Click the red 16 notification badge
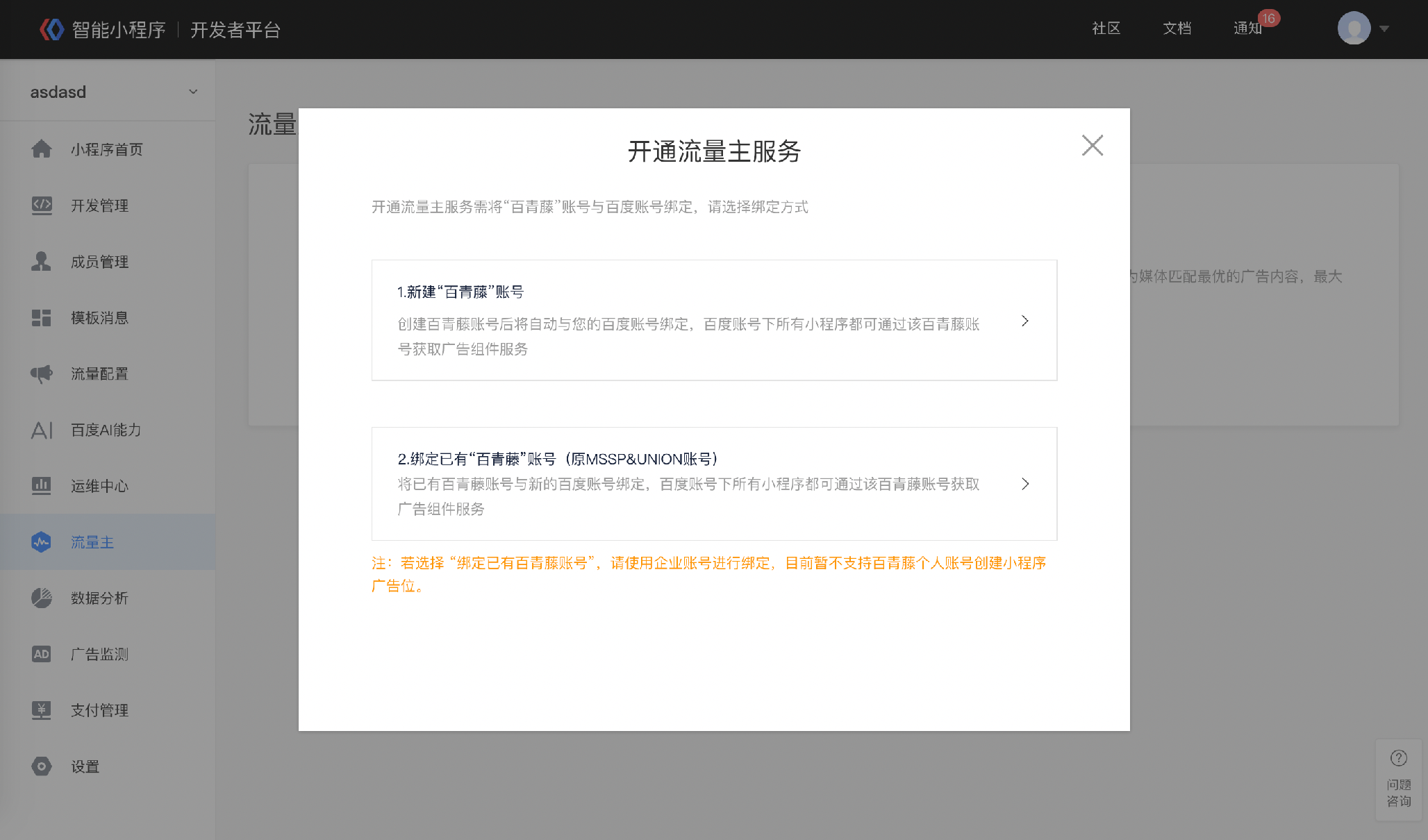This screenshot has width=1428, height=840. [1269, 19]
